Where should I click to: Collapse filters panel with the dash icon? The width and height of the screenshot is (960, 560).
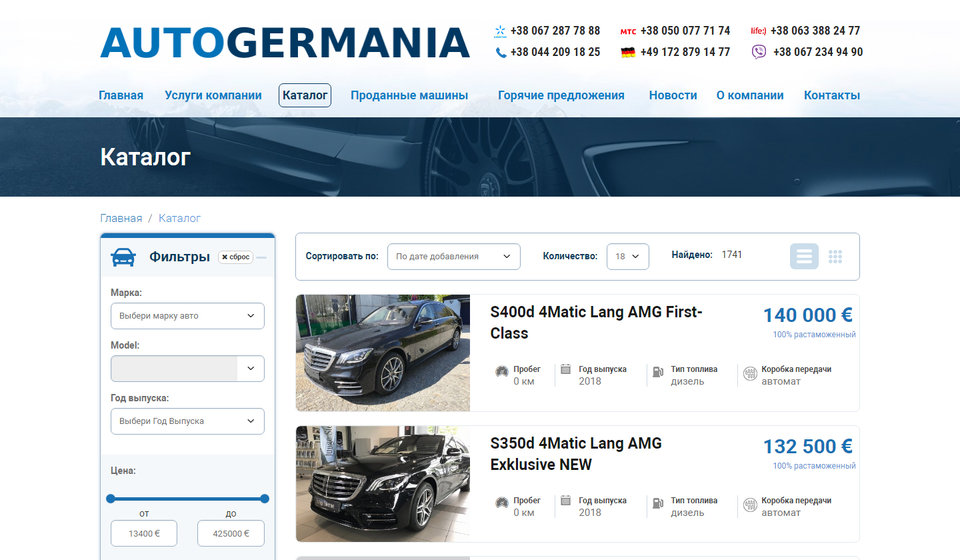(x=261, y=258)
